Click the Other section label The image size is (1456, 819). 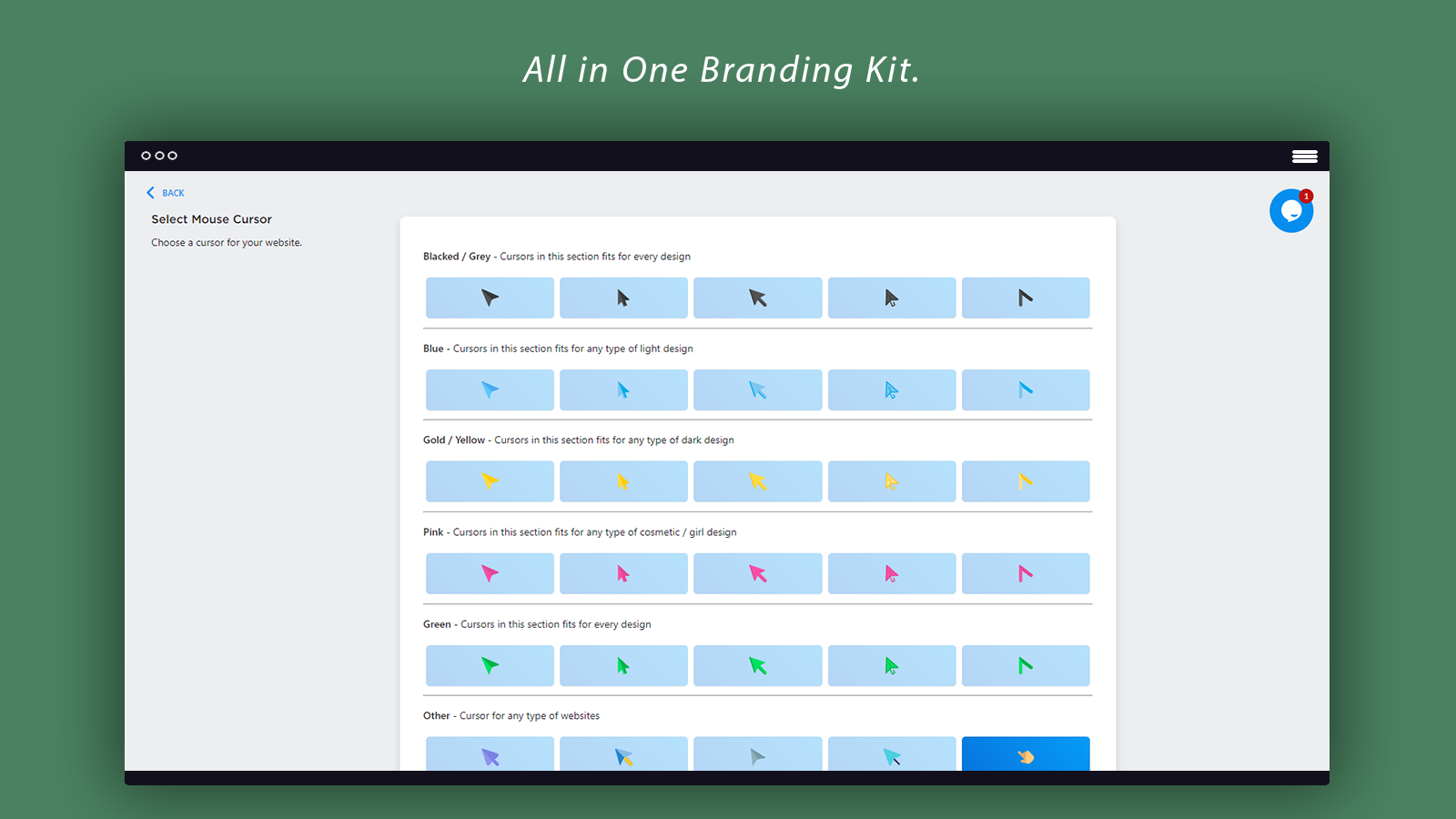tap(437, 716)
